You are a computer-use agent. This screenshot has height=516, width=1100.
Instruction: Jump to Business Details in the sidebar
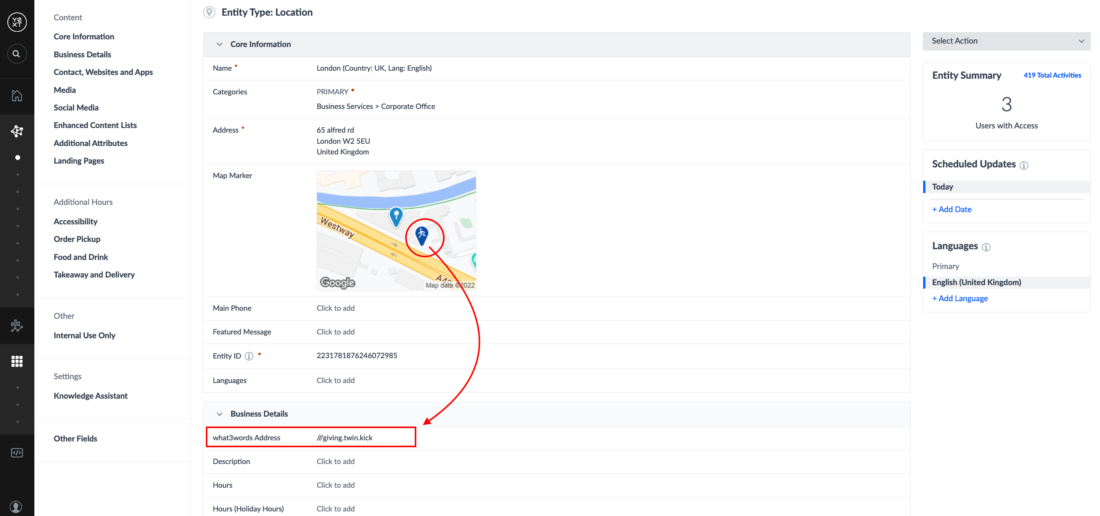82,54
